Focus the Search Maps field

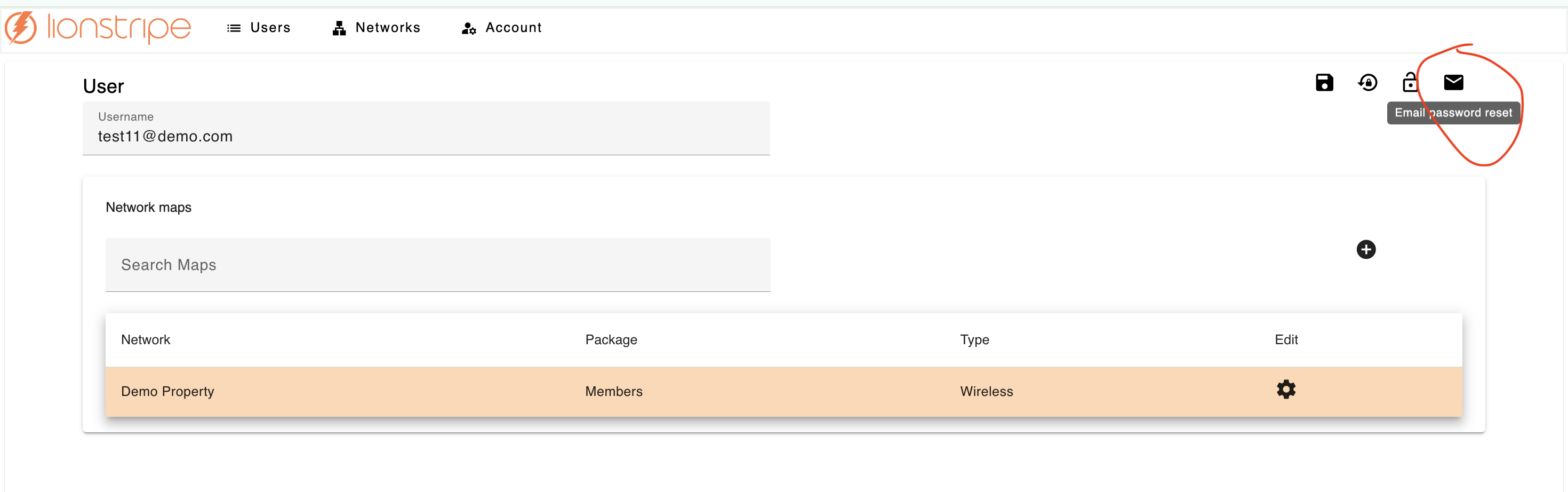click(x=438, y=265)
